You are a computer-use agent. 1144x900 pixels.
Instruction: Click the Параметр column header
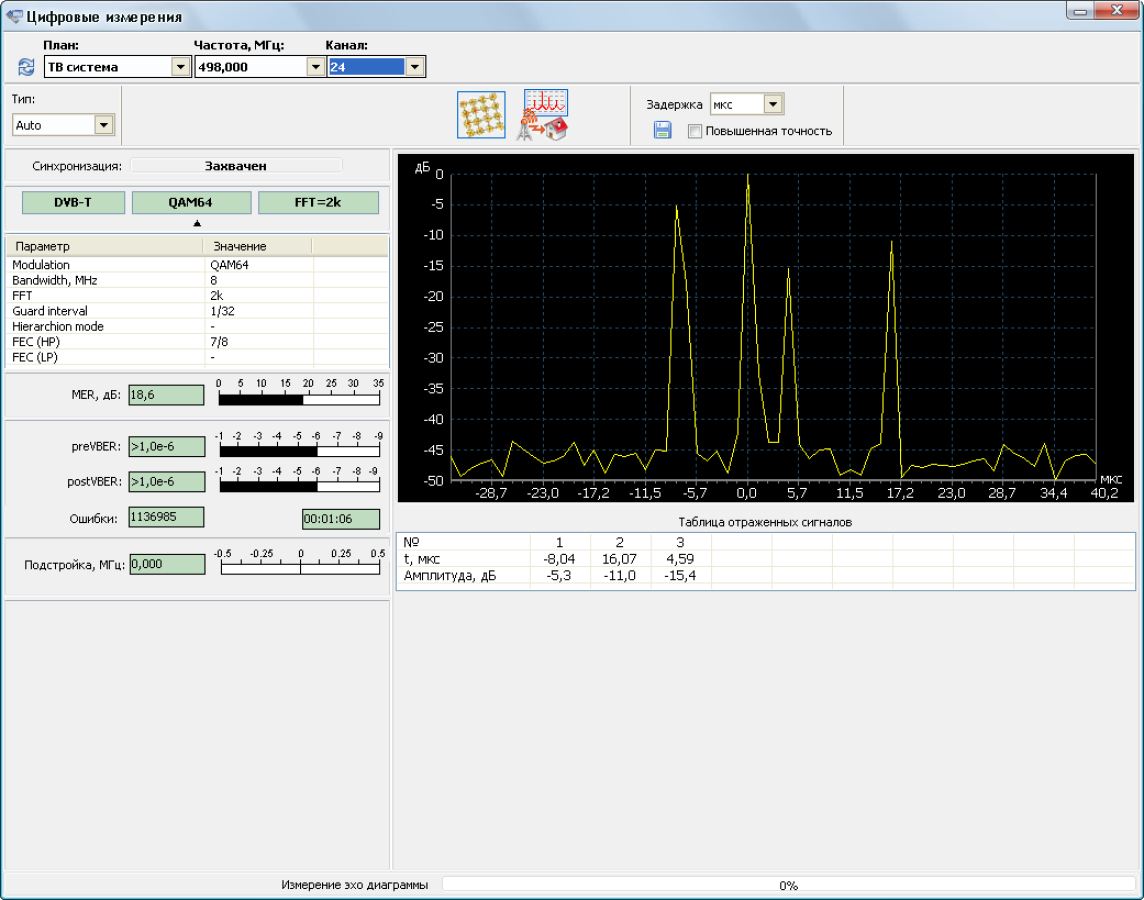click(x=105, y=247)
